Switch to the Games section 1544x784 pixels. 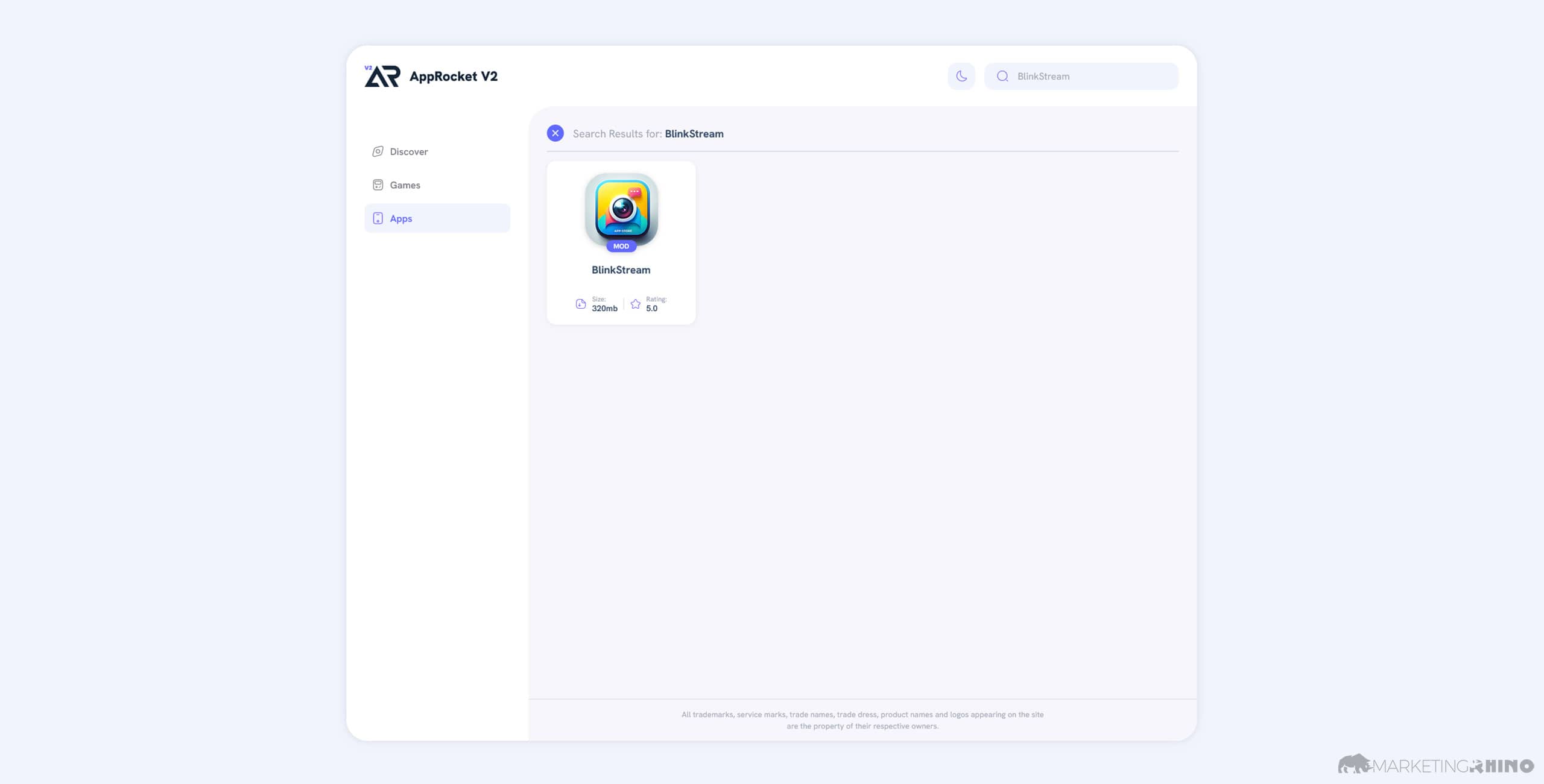click(404, 185)
